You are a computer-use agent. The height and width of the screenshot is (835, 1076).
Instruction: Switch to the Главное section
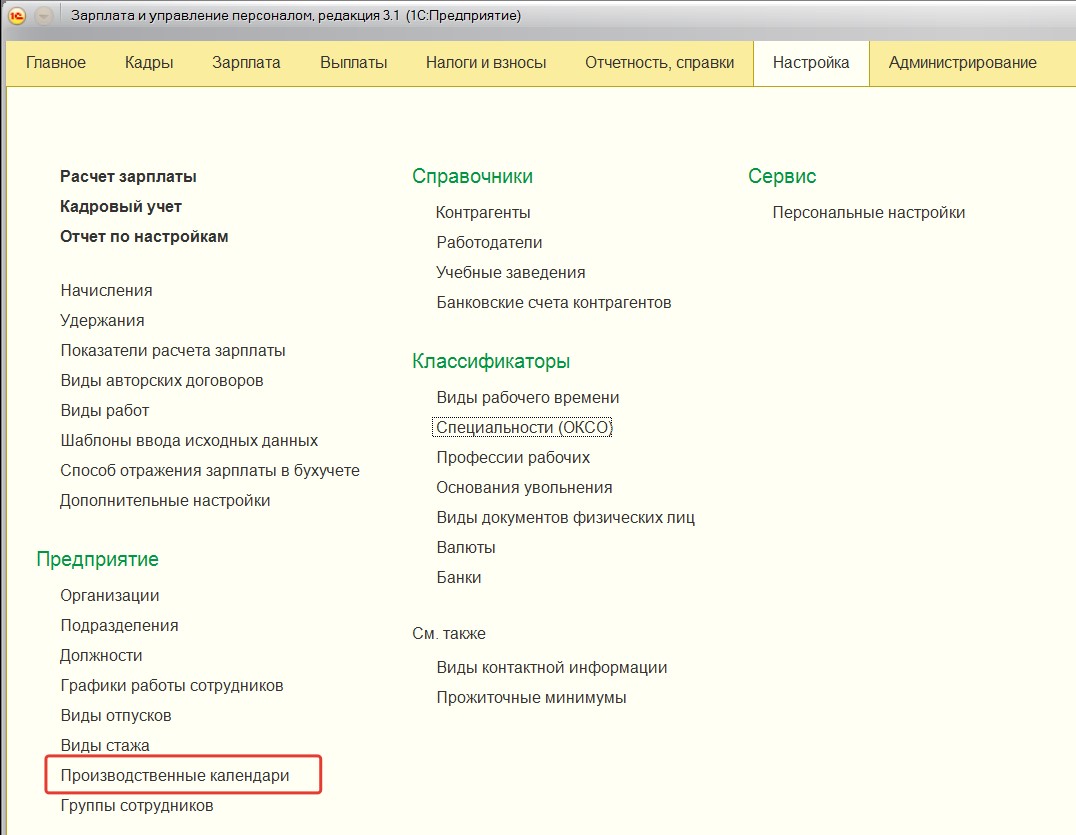coord(56,63)
